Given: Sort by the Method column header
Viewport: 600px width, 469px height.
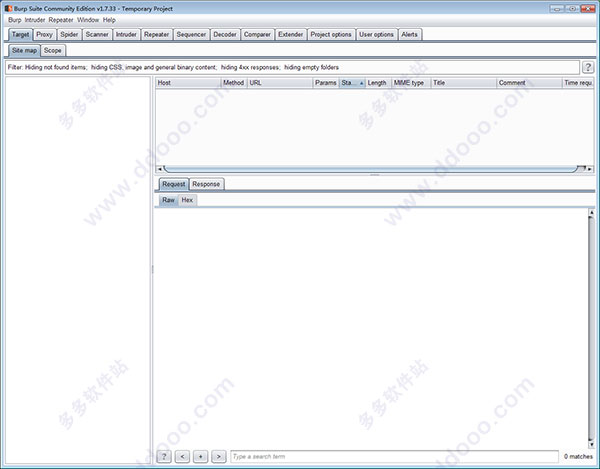Looking at the screenshot, I should (234, 83).
